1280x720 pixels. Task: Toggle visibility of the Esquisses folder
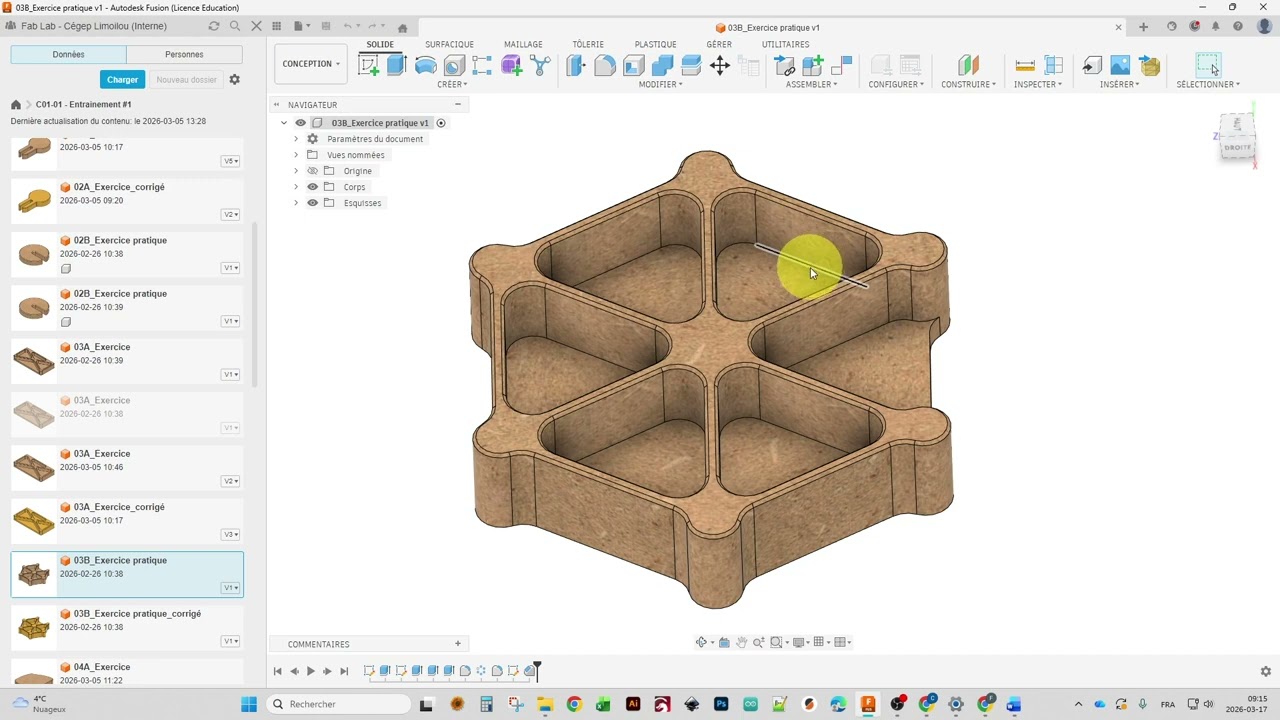click(312, 203)
